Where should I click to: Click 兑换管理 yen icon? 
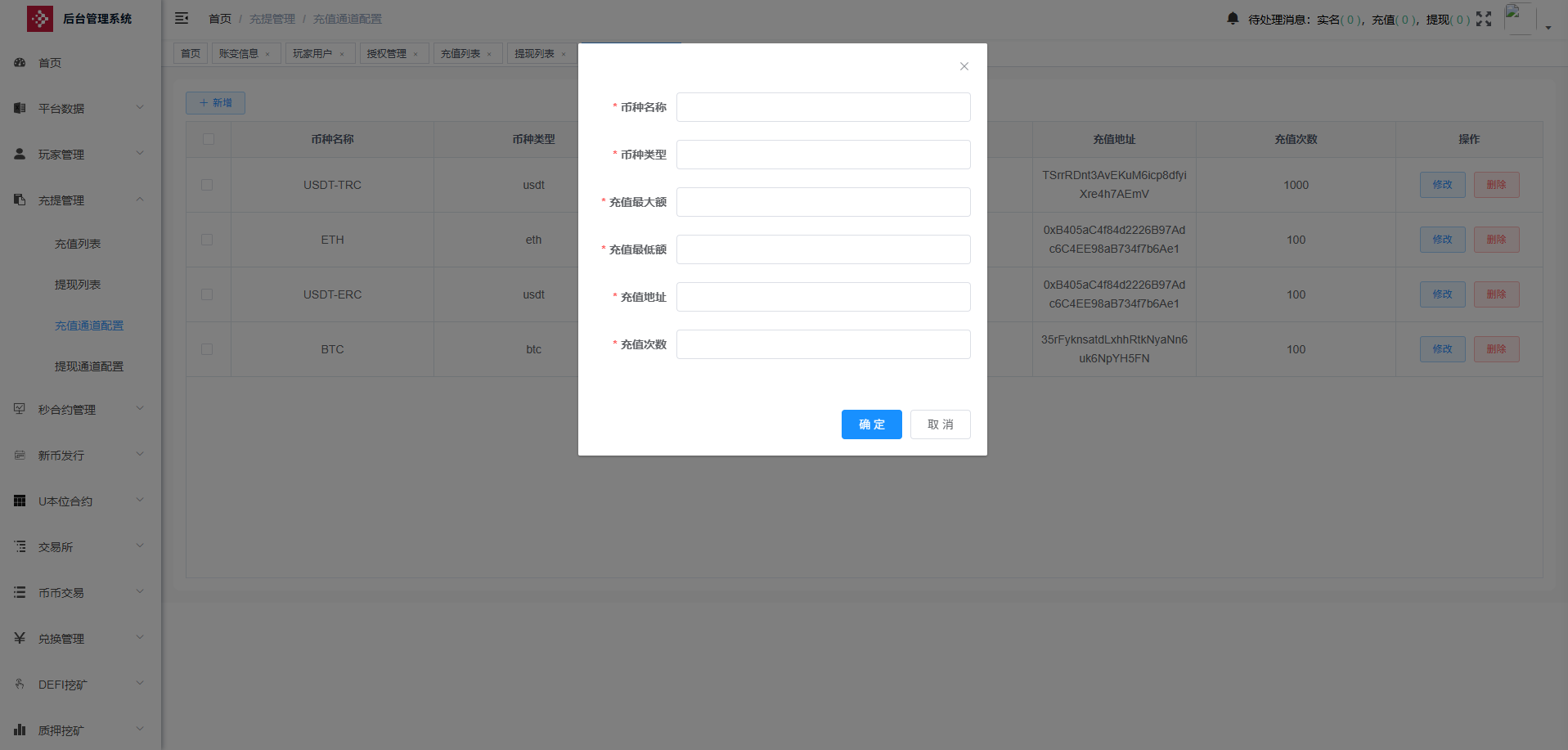pos(20,638)
